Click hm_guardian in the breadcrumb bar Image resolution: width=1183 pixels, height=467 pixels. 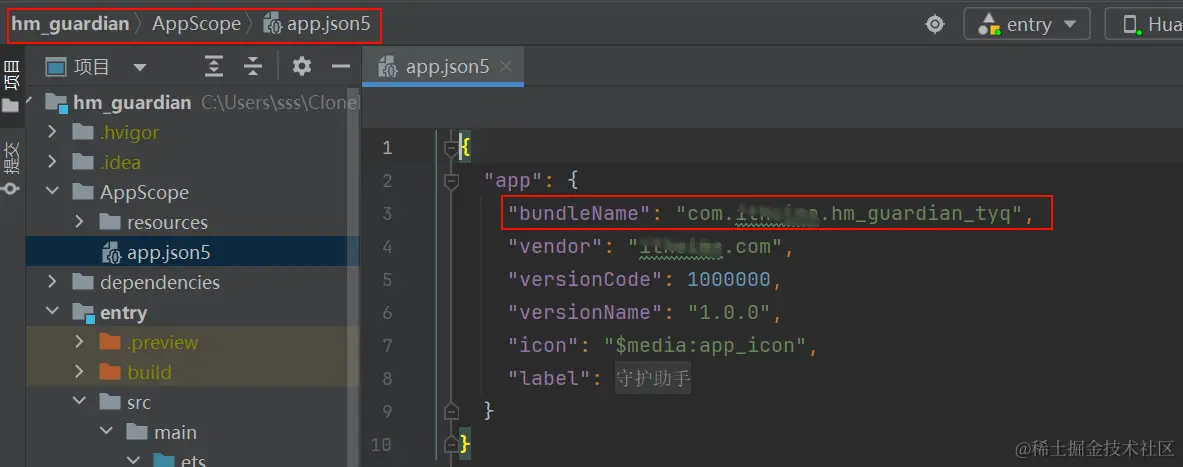click(70, 24)
